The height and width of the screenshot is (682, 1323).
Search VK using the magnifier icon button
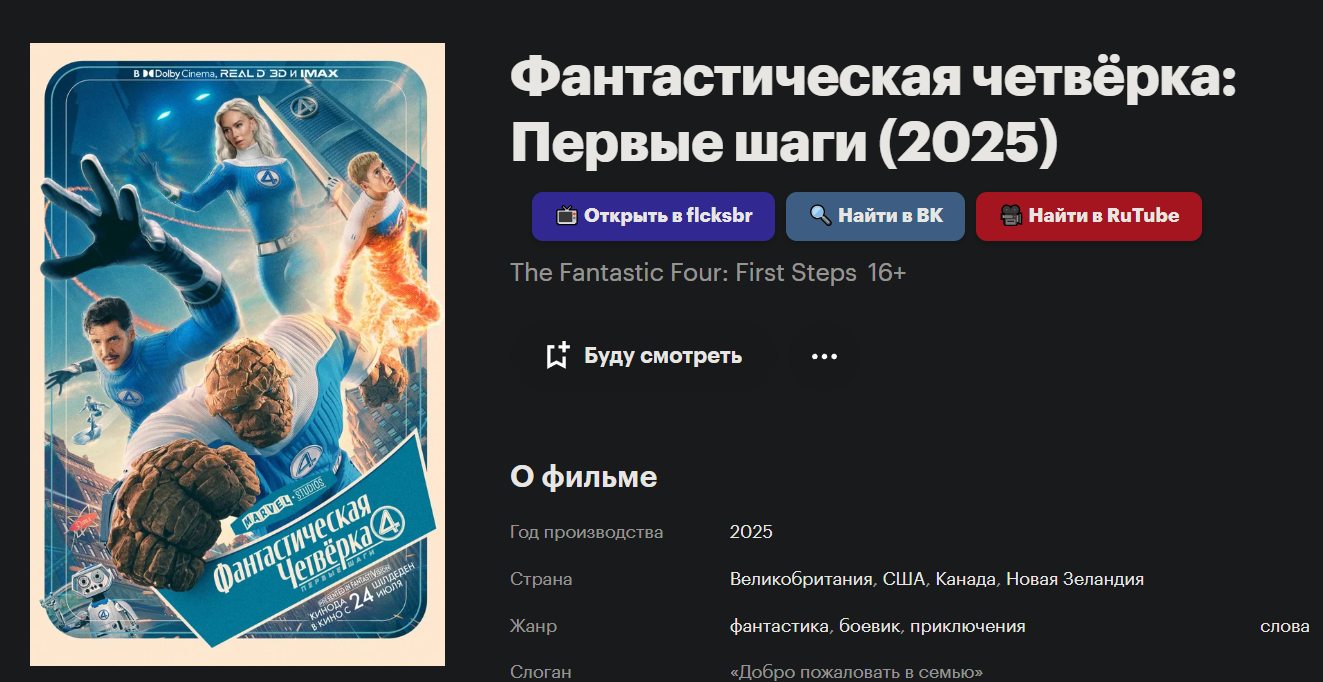(875, 216)
